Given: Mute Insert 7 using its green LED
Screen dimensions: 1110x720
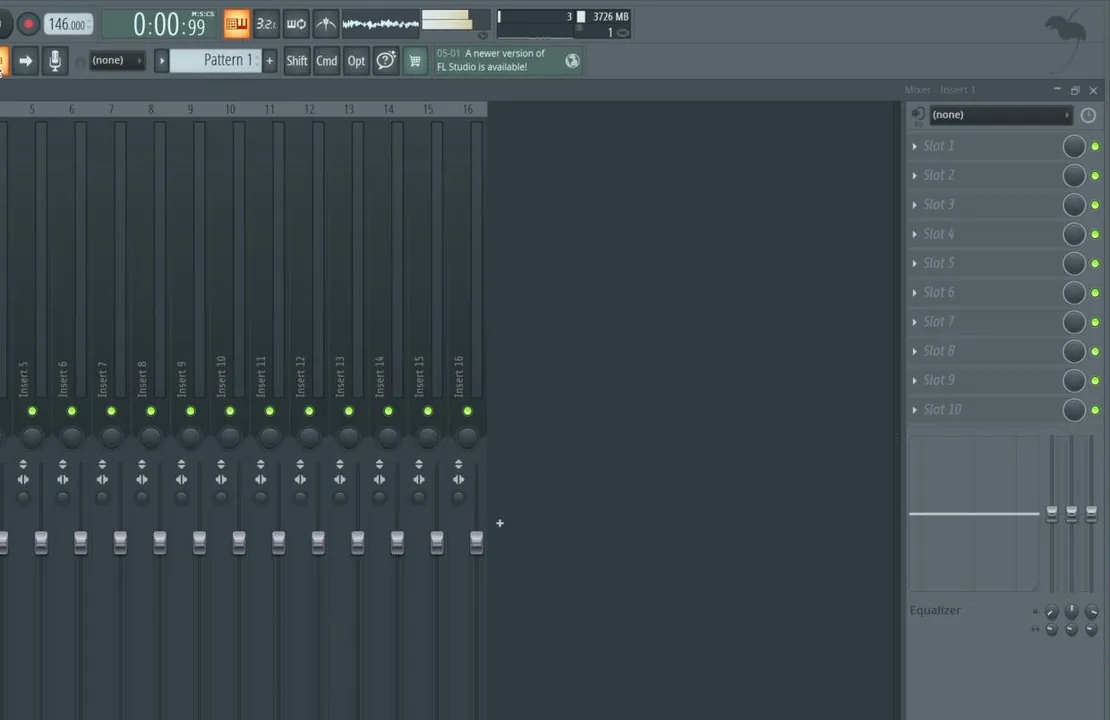Looking at the screenshot, I should [x=111, y=411].
